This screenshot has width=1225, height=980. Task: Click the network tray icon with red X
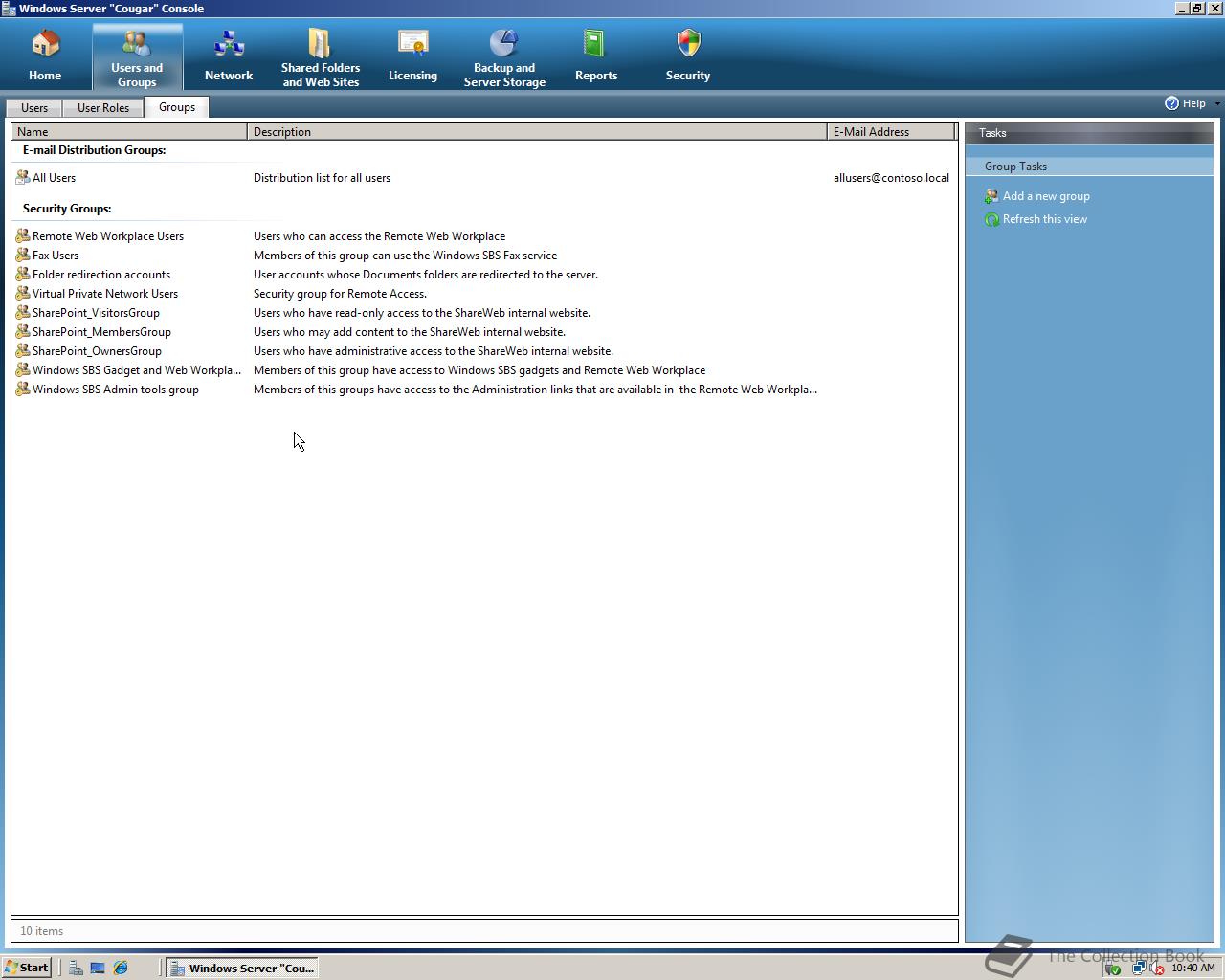click(x=1157, y=969)
